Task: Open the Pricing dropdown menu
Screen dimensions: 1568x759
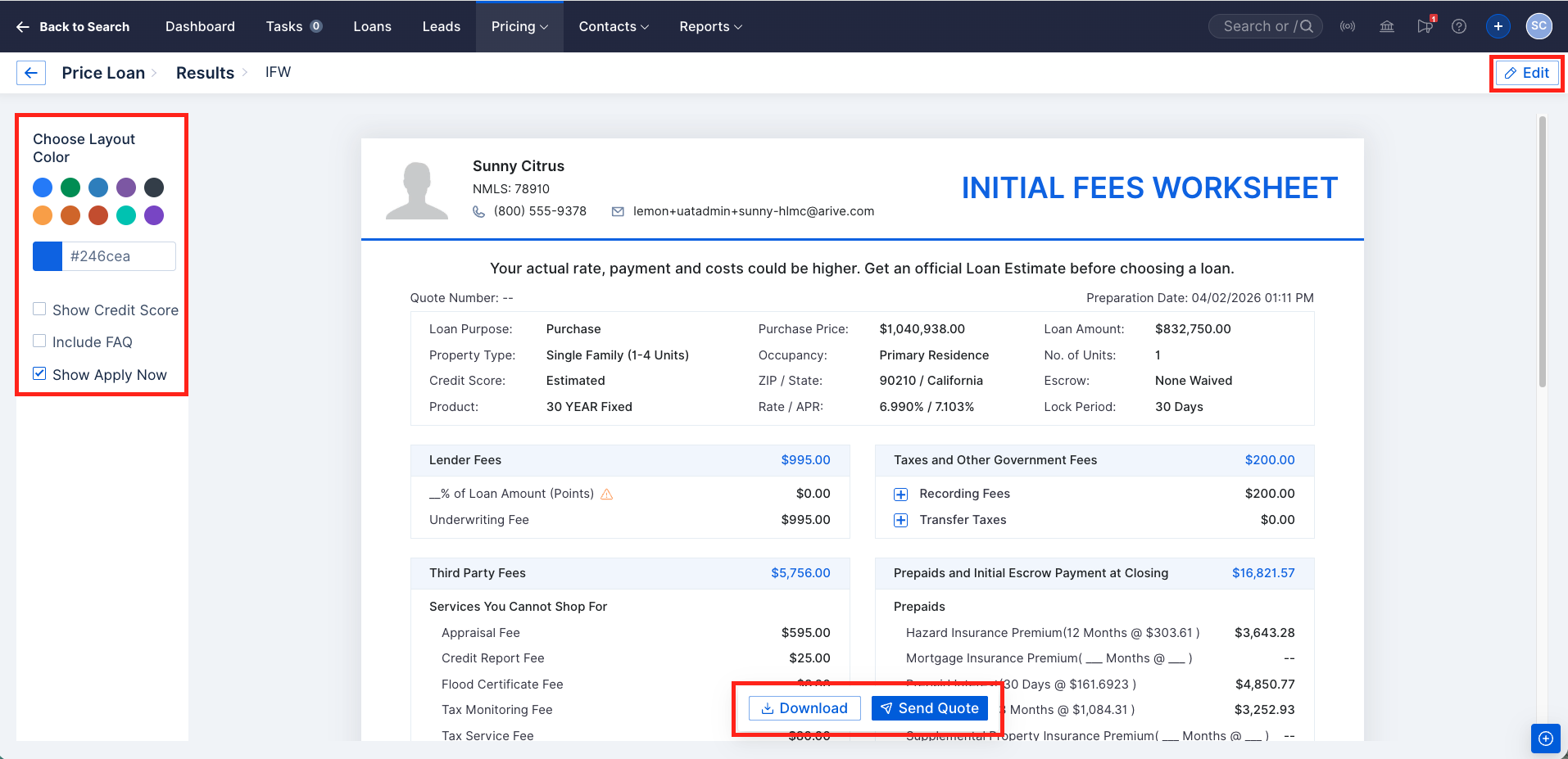Action: (519, 26)
